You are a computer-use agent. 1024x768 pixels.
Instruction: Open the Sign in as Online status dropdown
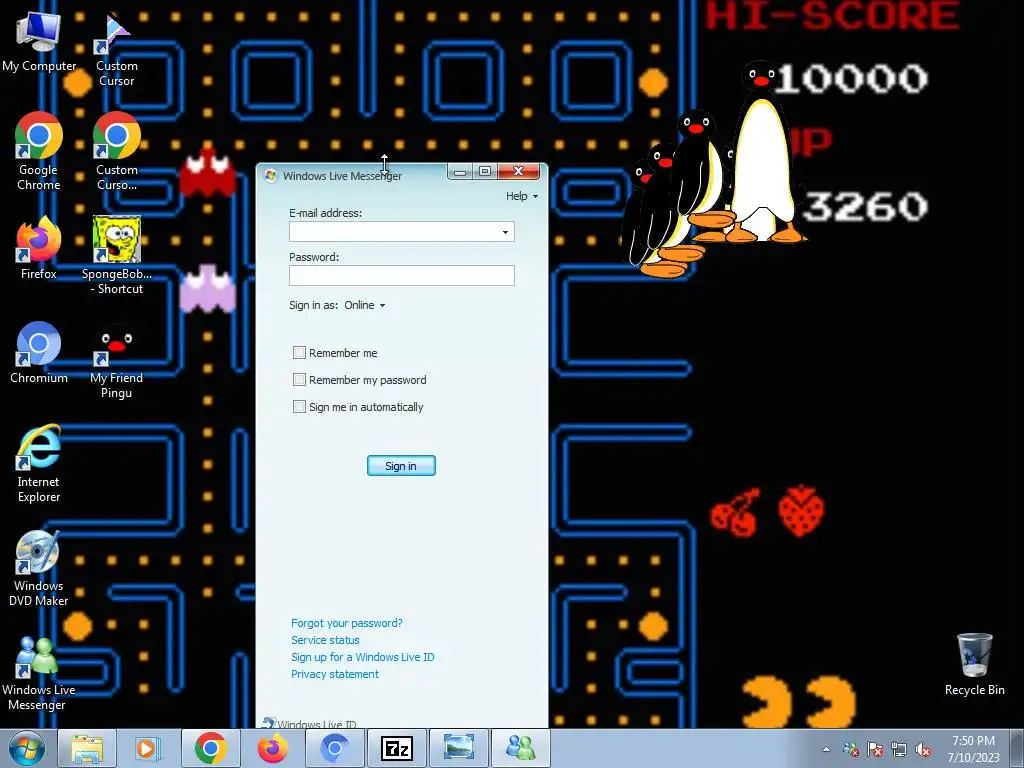(x=365, y=305)
